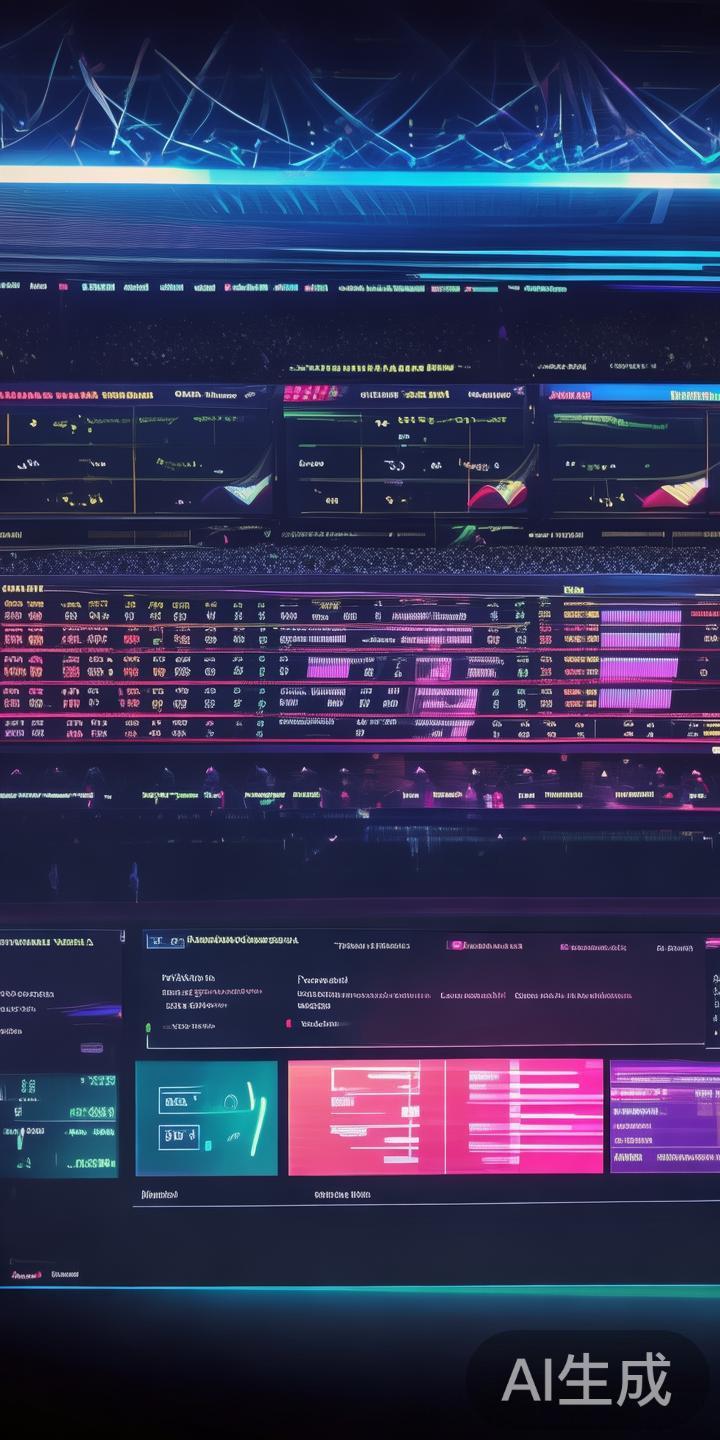Click the blue header bar above right chart panel
Viewport: 720px width, 1440px height.
[630, 393]
